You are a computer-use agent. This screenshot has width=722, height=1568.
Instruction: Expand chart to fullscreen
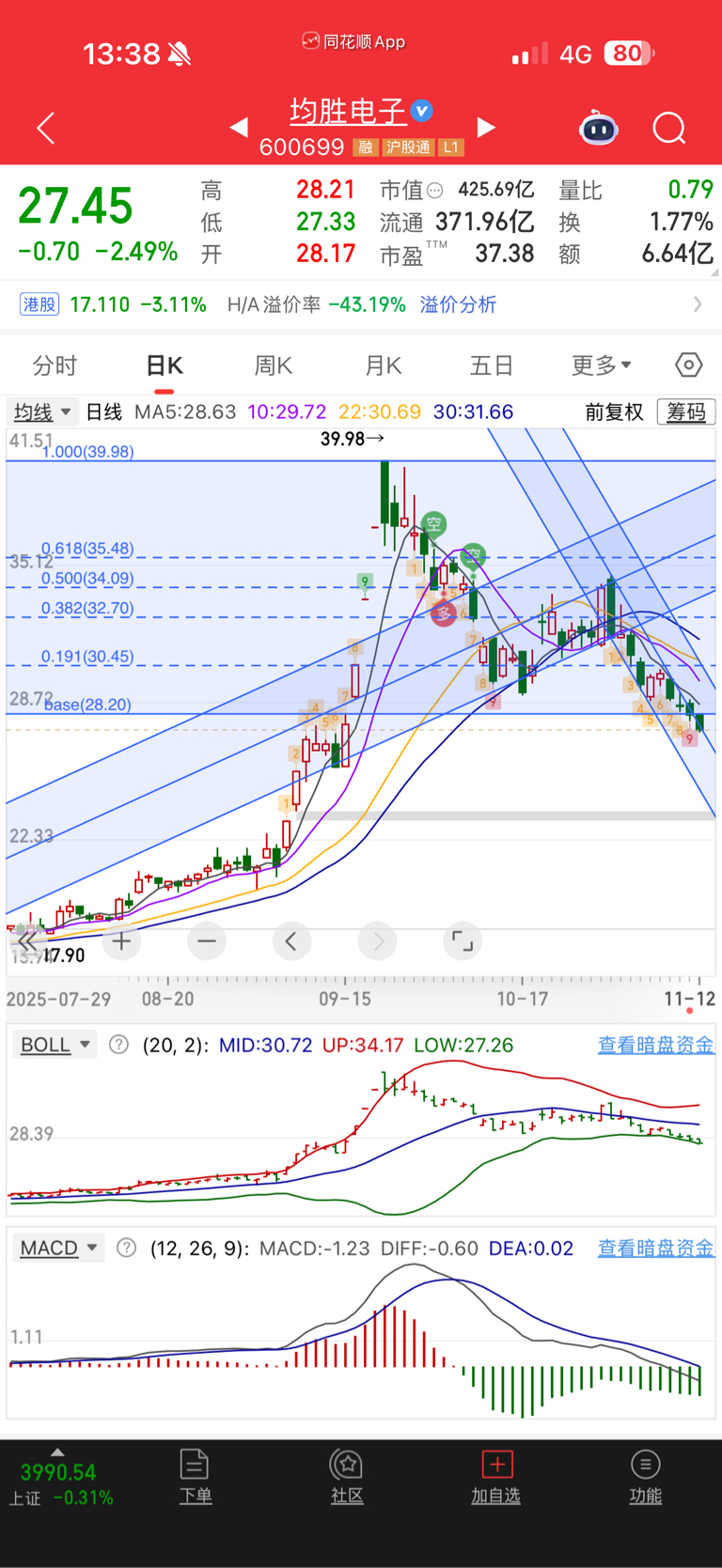pyautogui.click(x=463, y=940)
